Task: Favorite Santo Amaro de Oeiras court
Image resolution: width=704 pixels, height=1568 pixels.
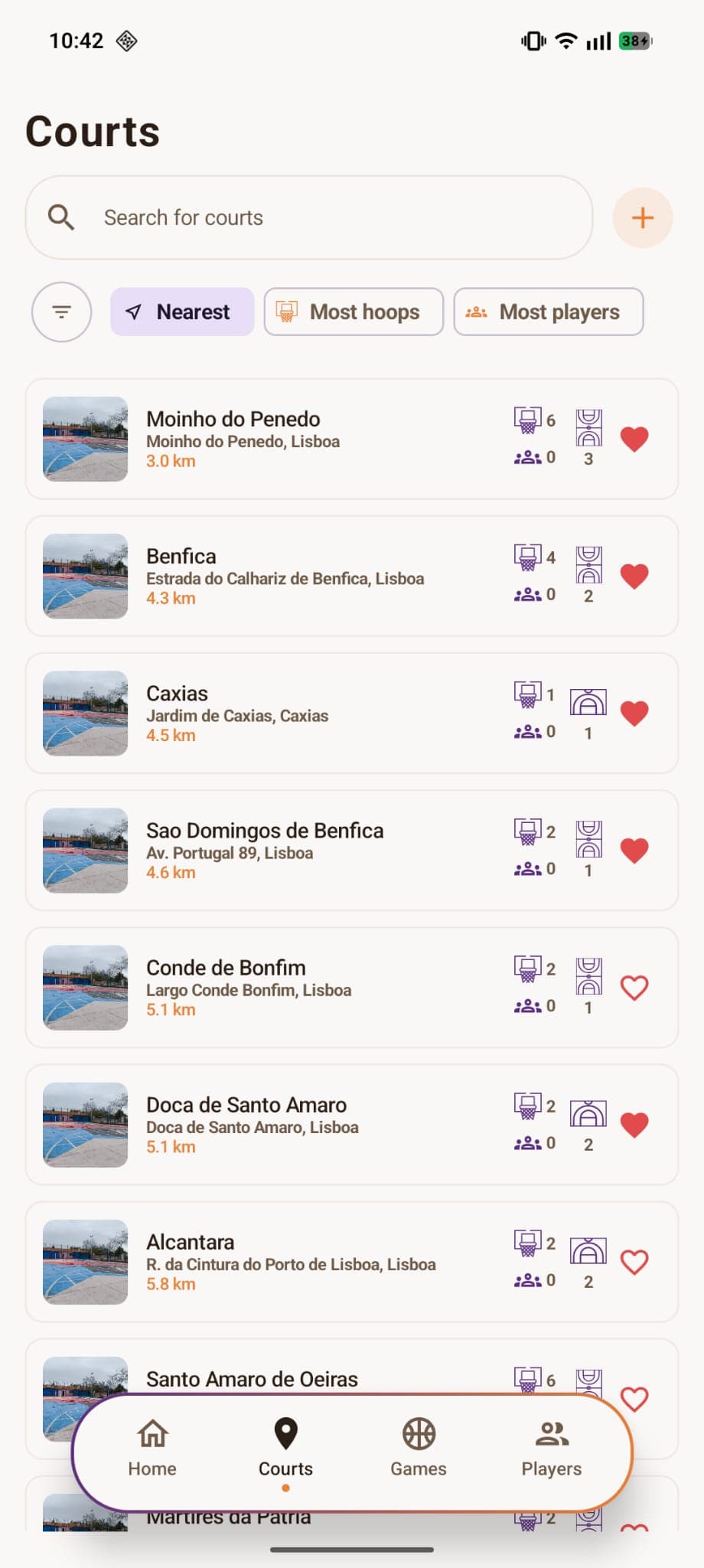Action: 634,1398
